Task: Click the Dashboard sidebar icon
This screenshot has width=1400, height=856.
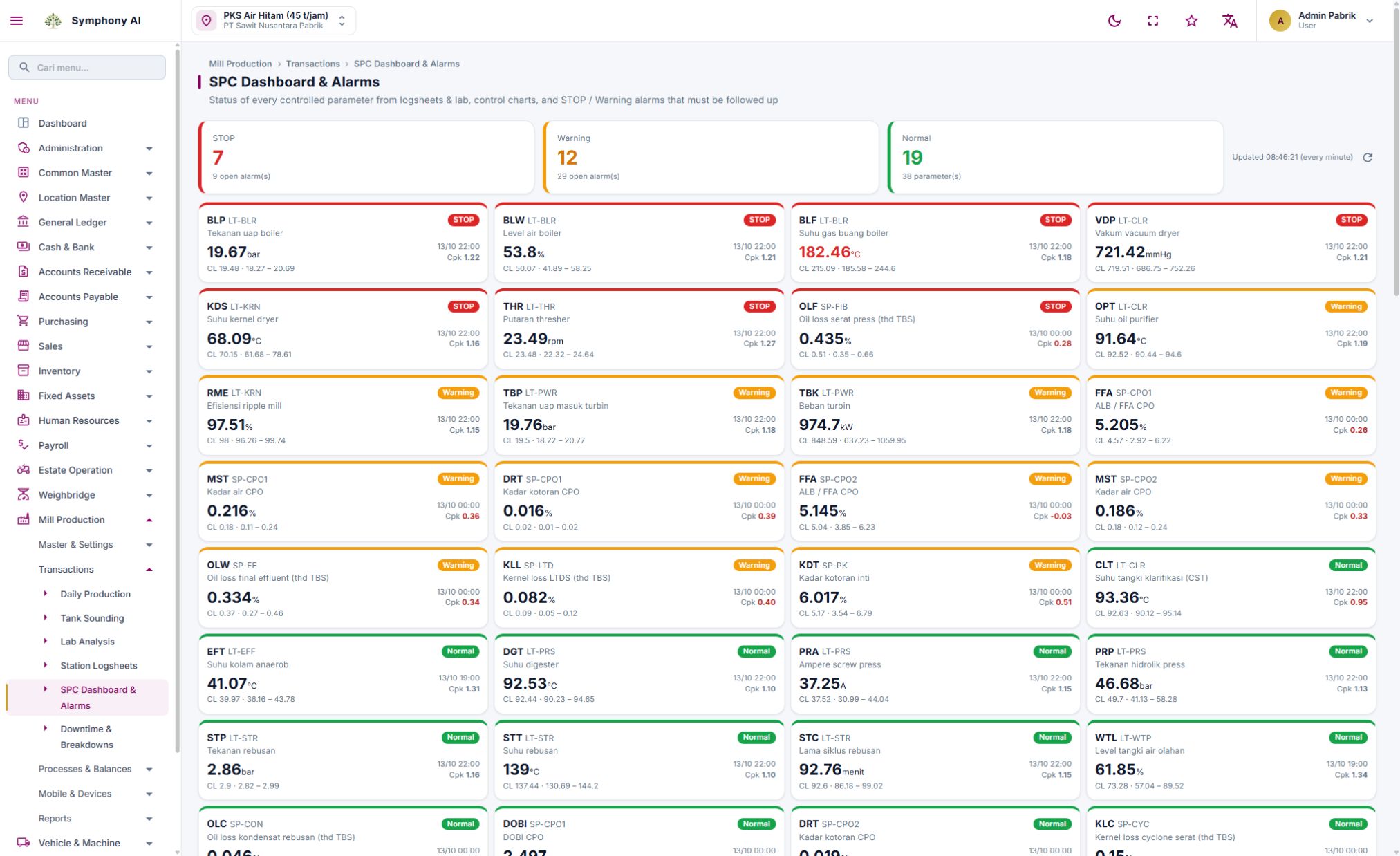Action: coord(24,123)
